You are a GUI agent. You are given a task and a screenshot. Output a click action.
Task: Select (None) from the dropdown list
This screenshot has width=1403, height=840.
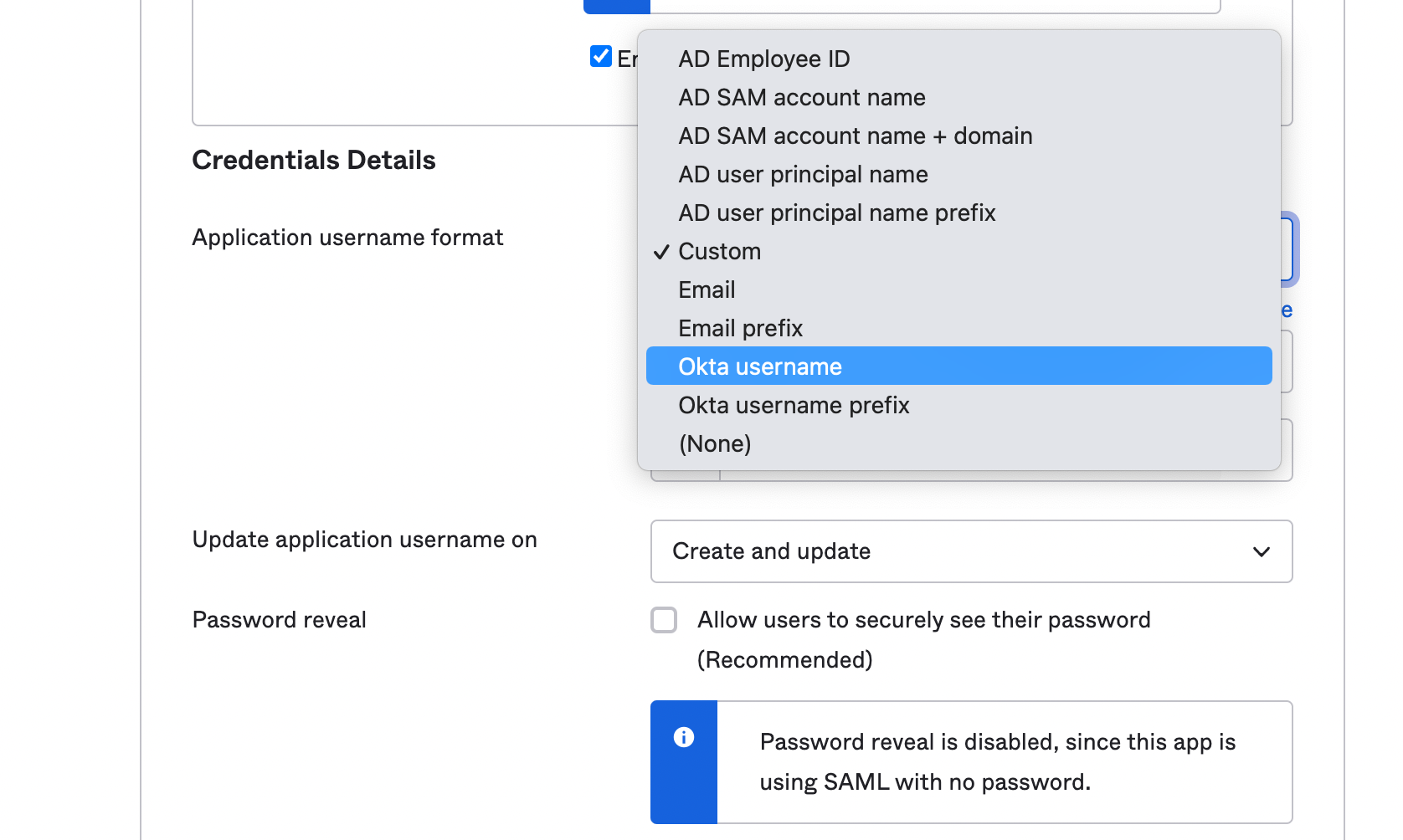tap(714, 444)
